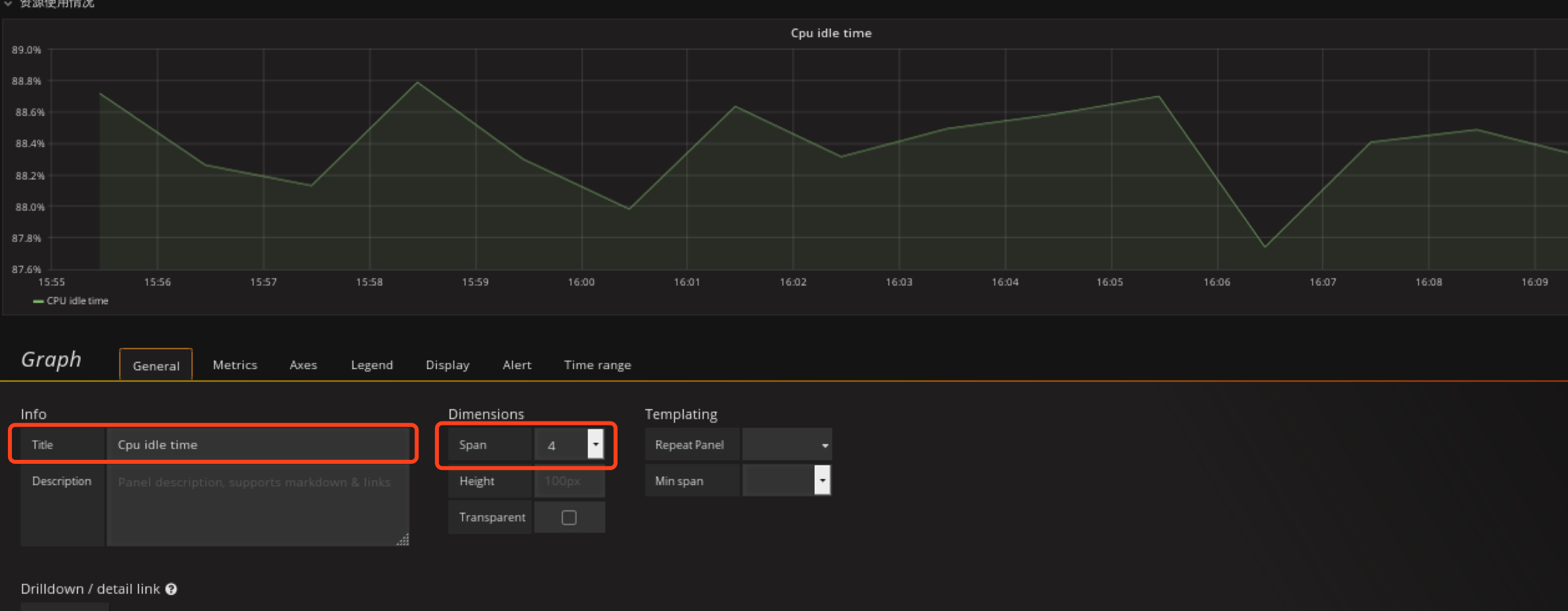Select the General tab
The width and height of the screenshot is (1568, 611).
point(156,366)
